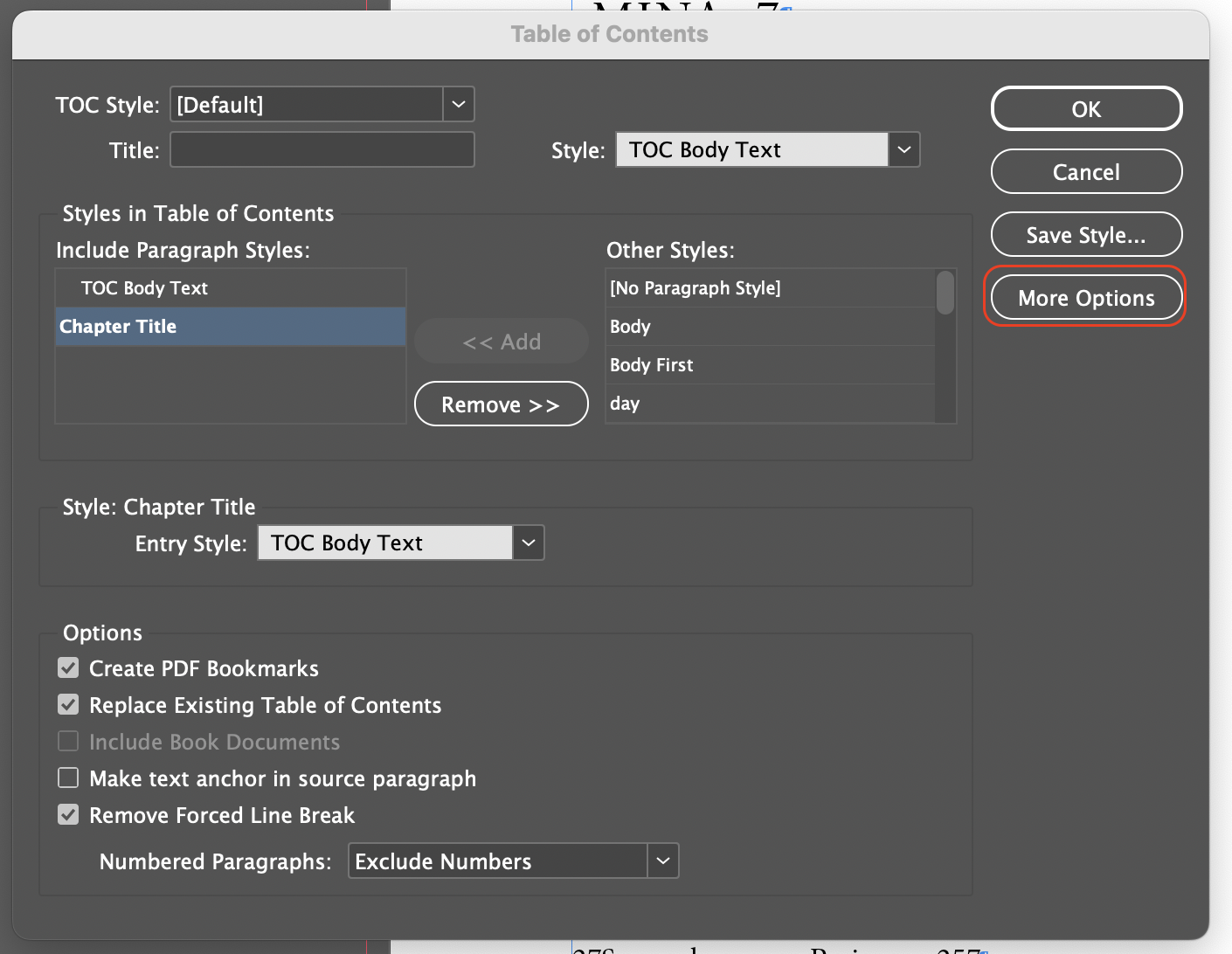Click the Cancel button
This screenshot has width=1232, height=954.
point(1085,171)
